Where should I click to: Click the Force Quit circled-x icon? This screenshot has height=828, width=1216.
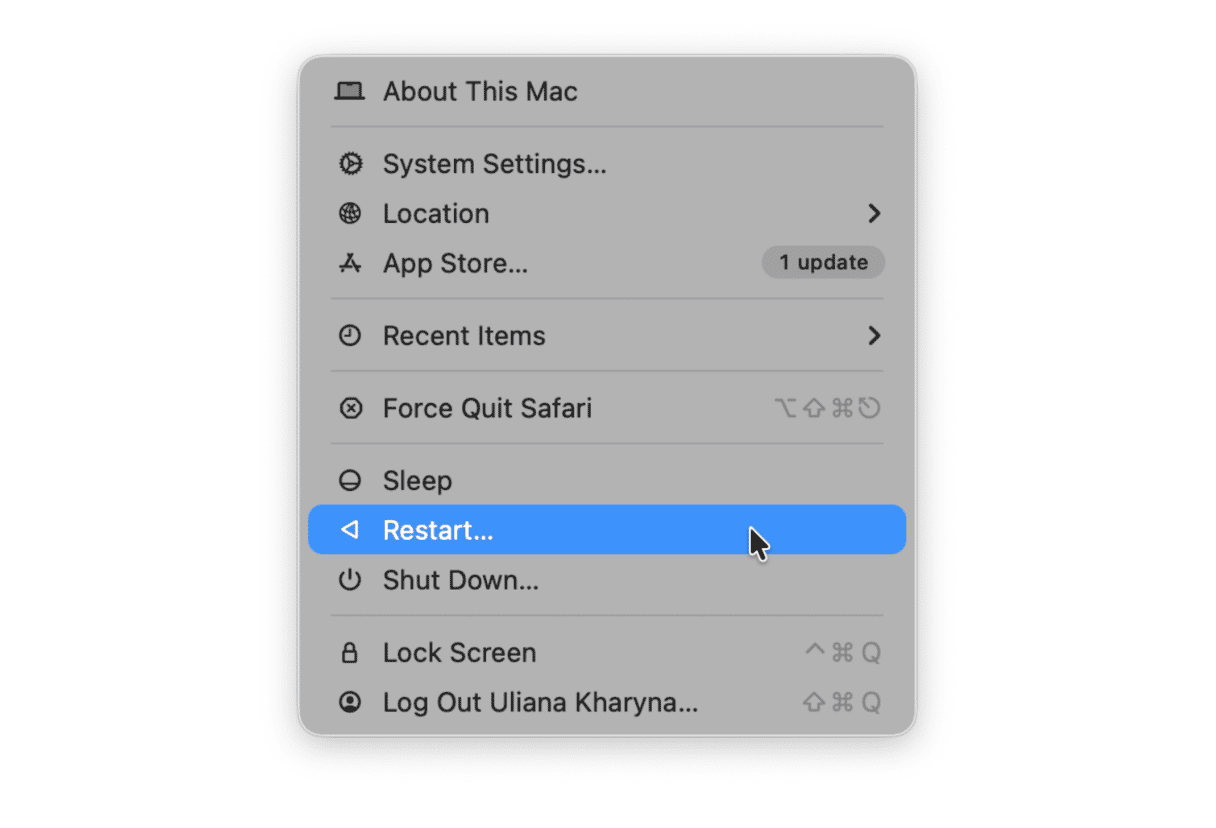350,407
